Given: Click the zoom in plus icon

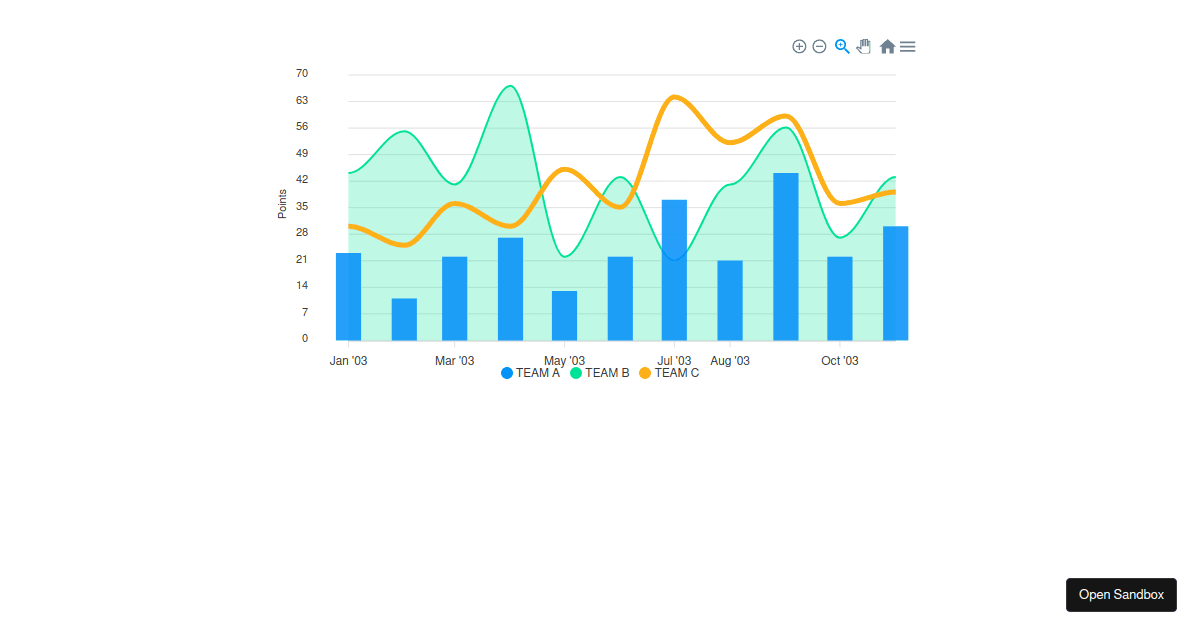Looking at the screenshot, I should click(x=799, y=47).
